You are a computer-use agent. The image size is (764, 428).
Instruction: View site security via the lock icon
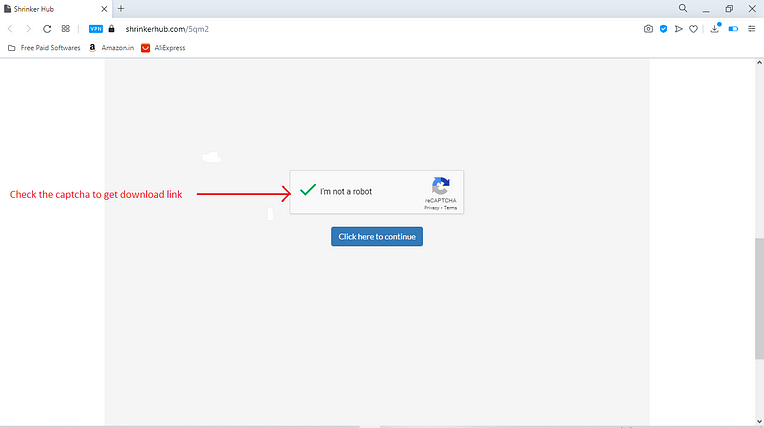click(112, 29)
